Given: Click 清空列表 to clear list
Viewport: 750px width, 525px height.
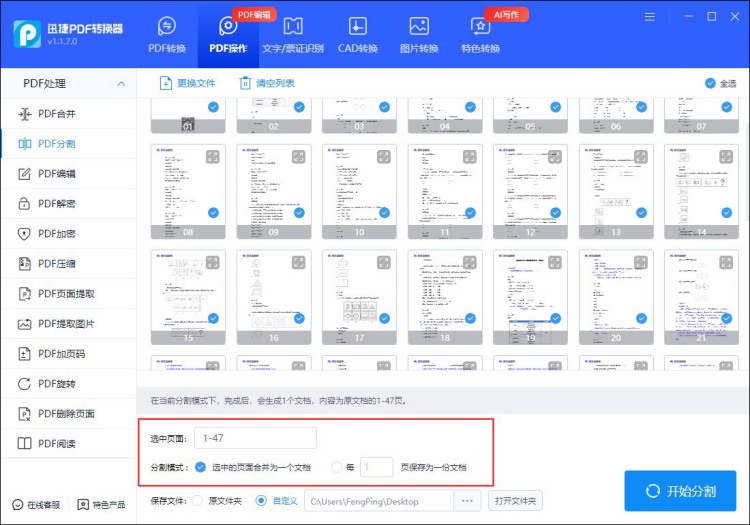Looking at the screenshot, I should pos(266,83).
